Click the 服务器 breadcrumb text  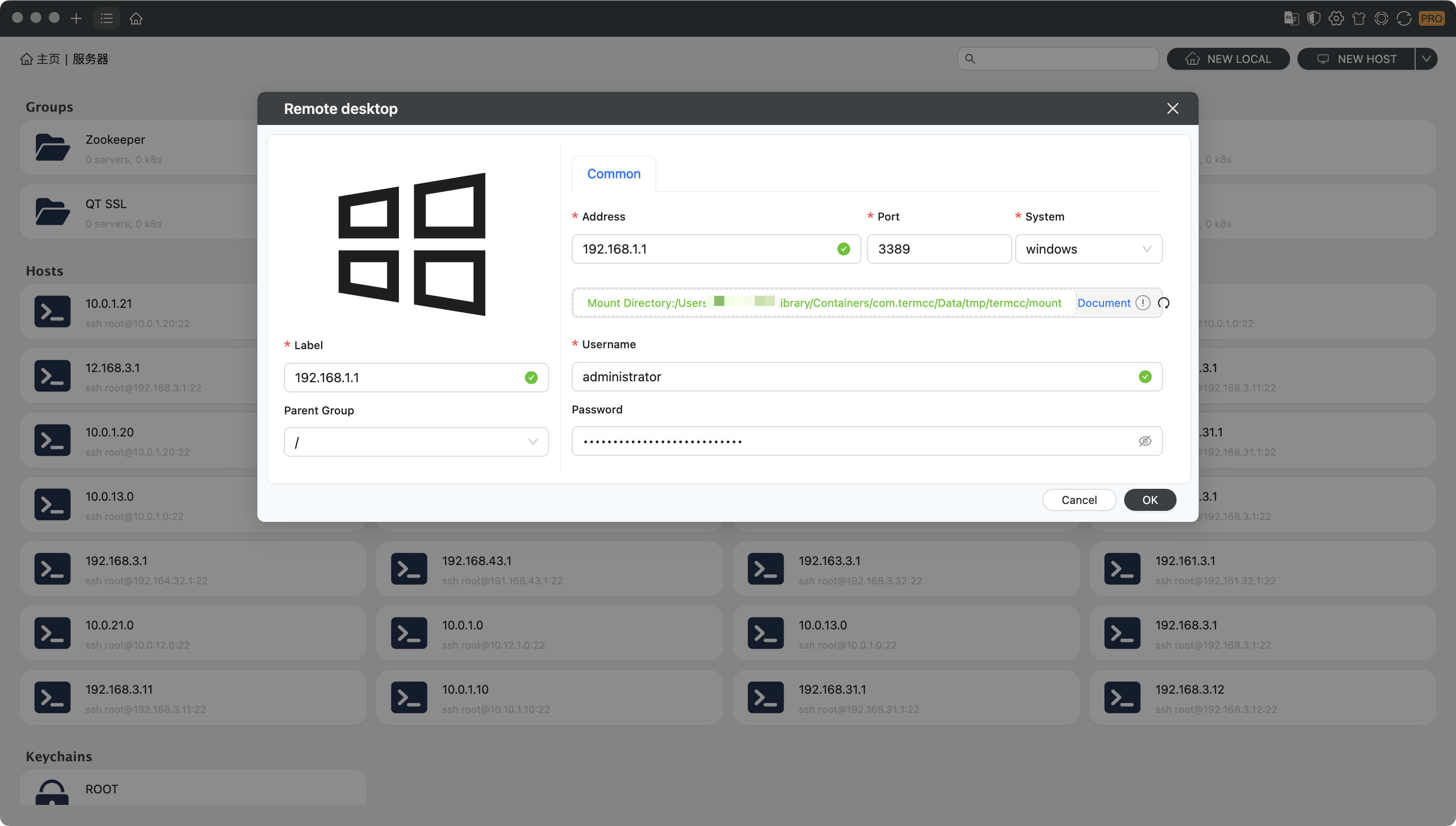tap(90, 59)
